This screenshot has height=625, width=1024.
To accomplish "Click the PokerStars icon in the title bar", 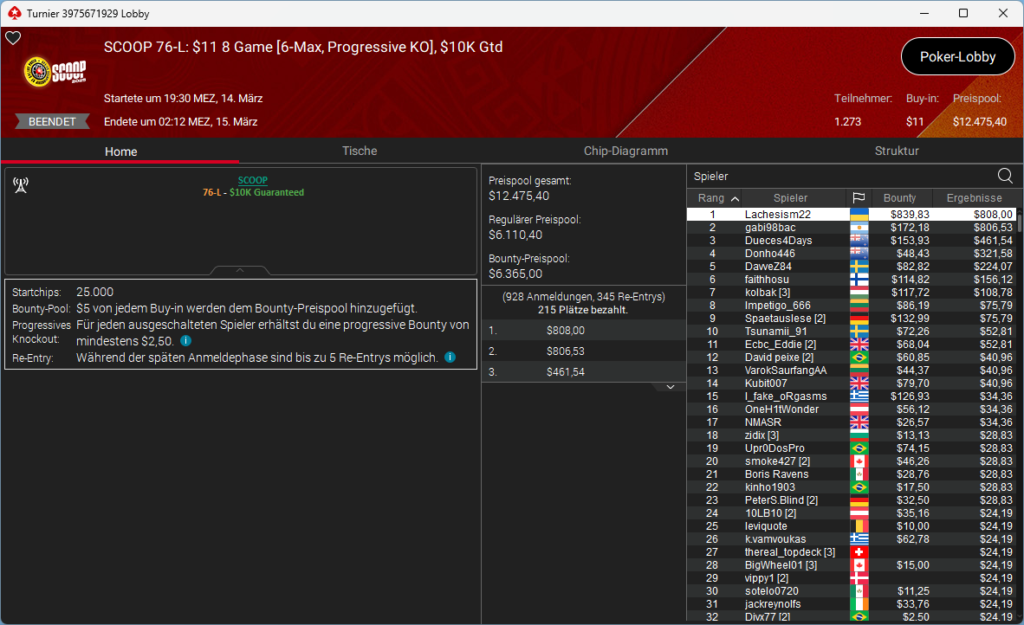I will click(x=13, y=13).
